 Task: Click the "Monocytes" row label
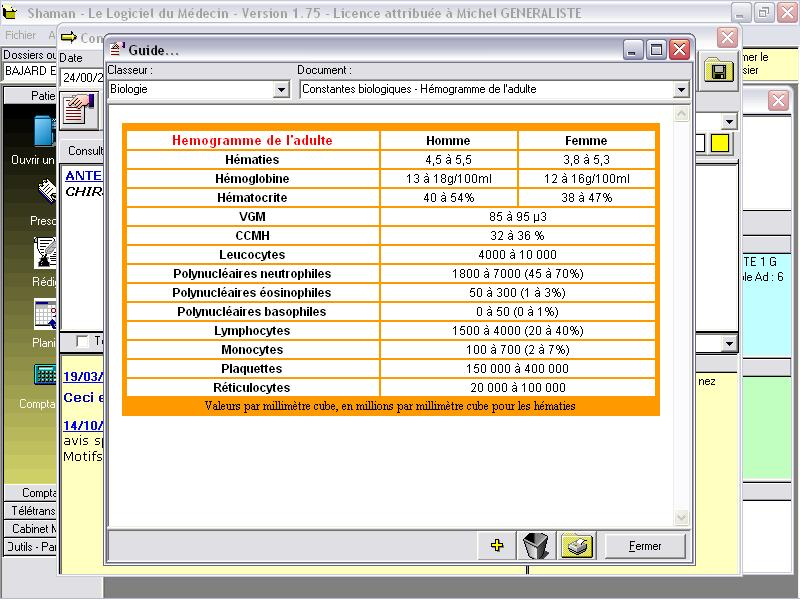pos(252,349)
